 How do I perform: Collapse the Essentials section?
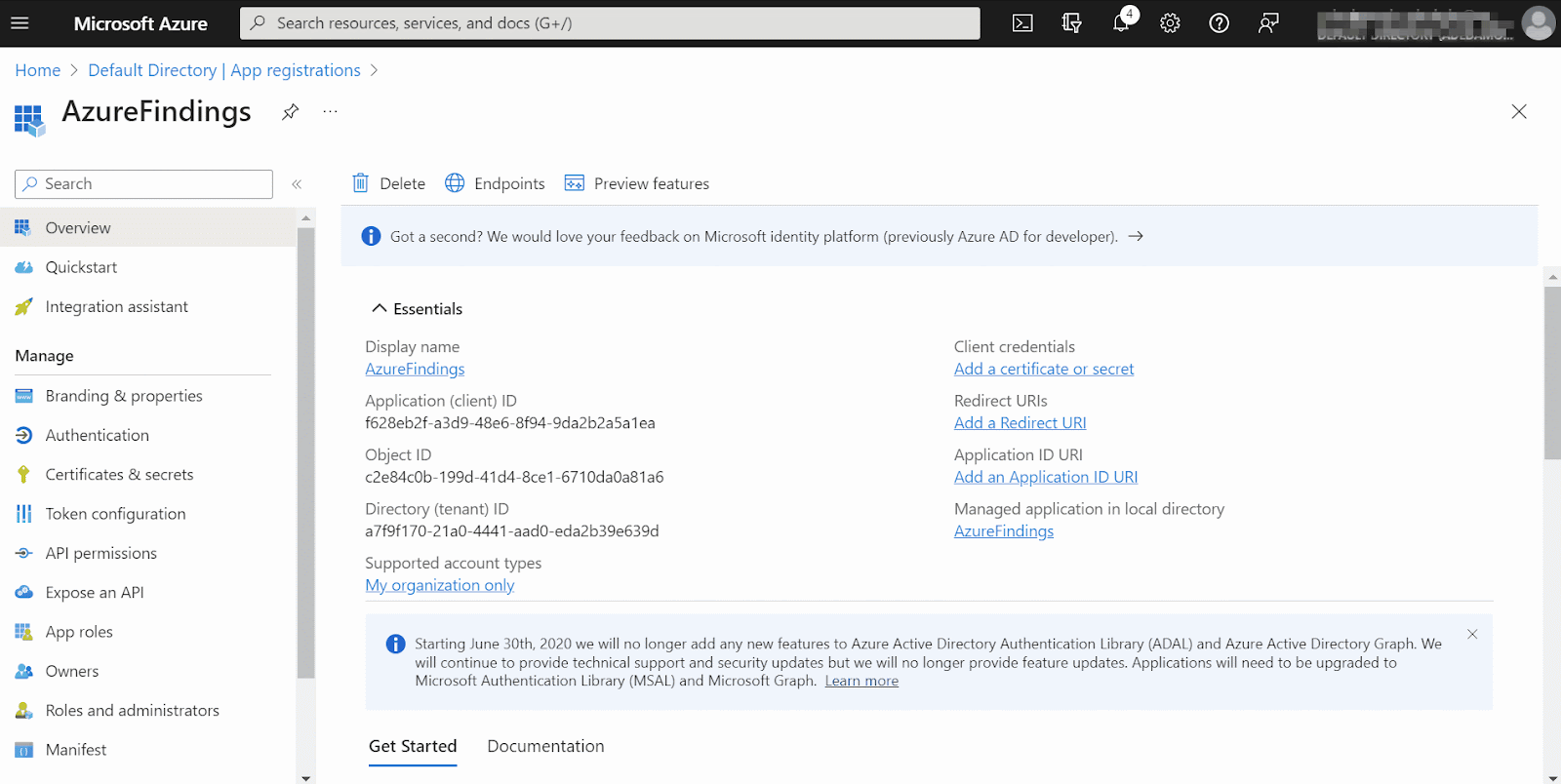point(417,308)
